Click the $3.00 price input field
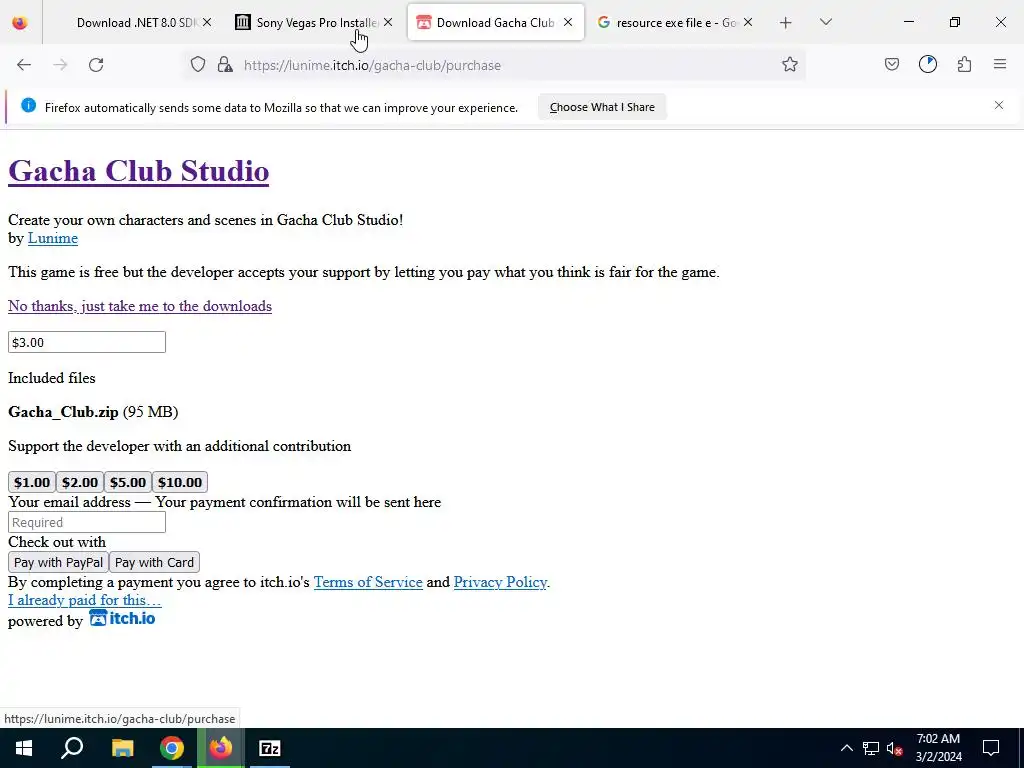The image size is (1024, 768). [87, 342]
